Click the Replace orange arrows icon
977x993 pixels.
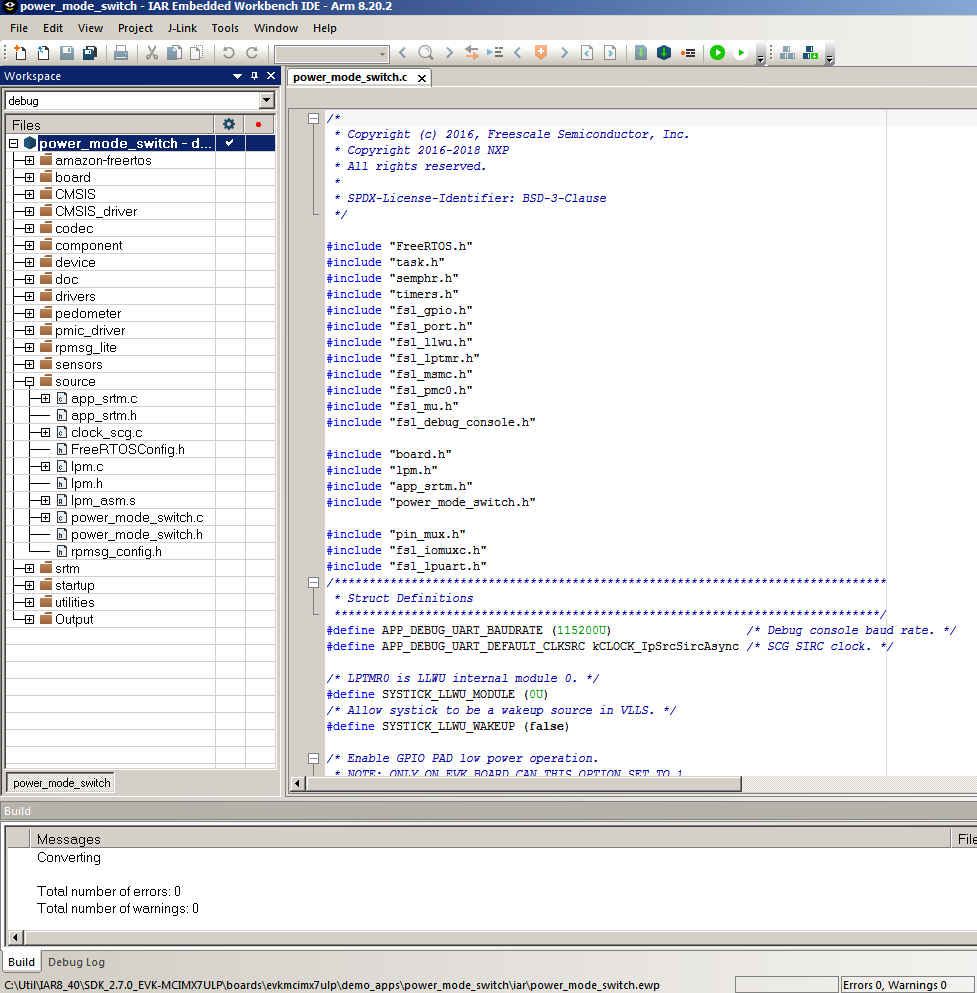[x=472, y=53]
